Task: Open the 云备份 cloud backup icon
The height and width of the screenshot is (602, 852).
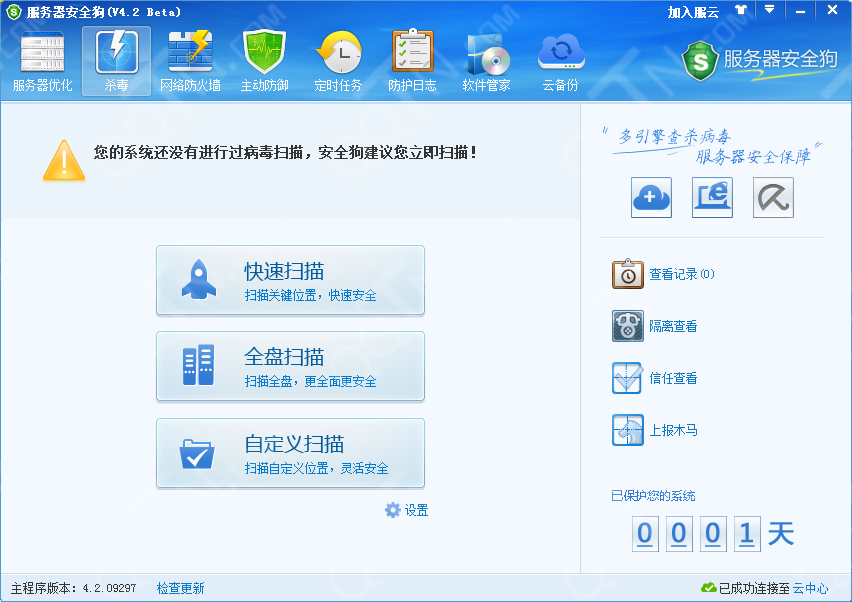Action: coord(560,62)
